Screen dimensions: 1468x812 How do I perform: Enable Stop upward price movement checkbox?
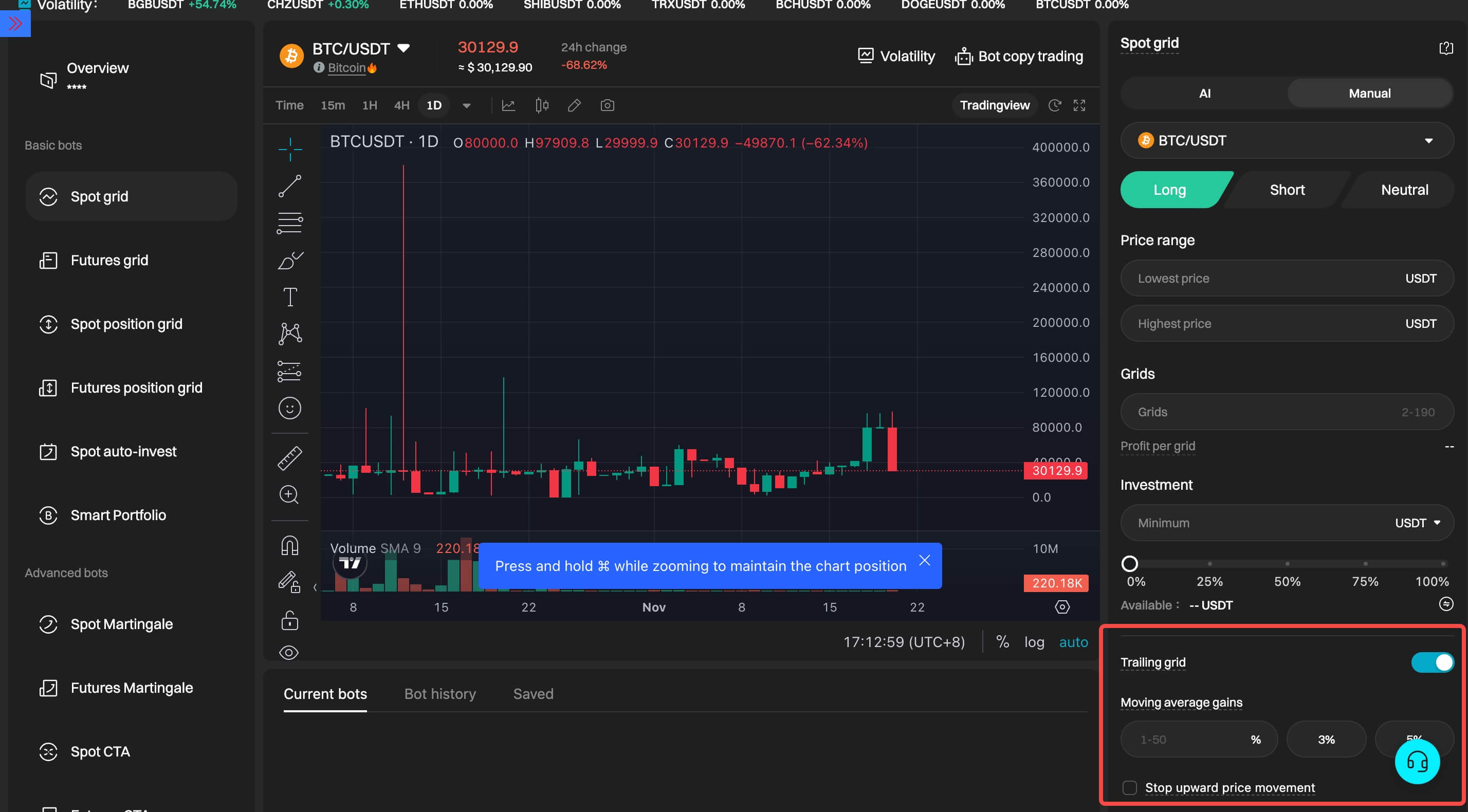point(1128,786)
